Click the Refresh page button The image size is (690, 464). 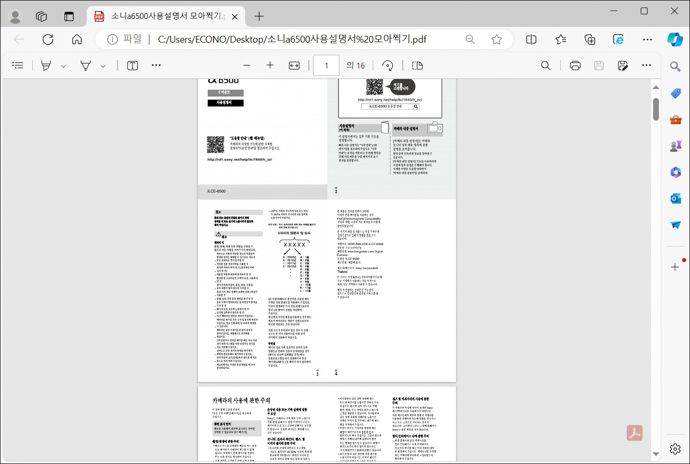48,40
